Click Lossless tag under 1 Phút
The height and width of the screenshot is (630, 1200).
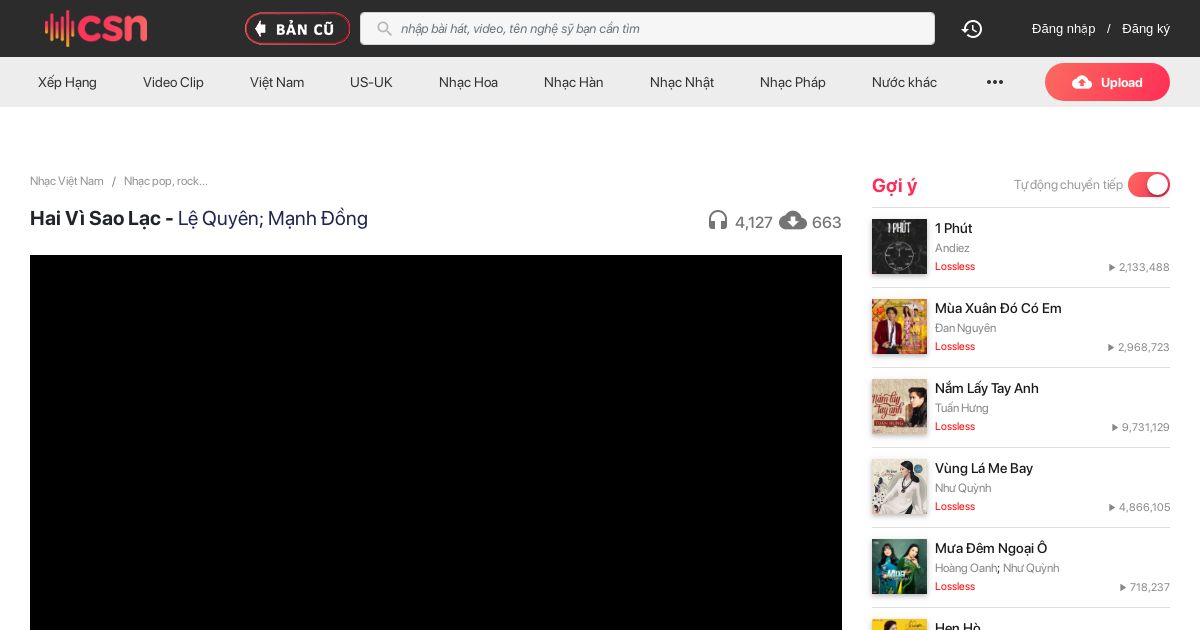(x=955, y=267)
